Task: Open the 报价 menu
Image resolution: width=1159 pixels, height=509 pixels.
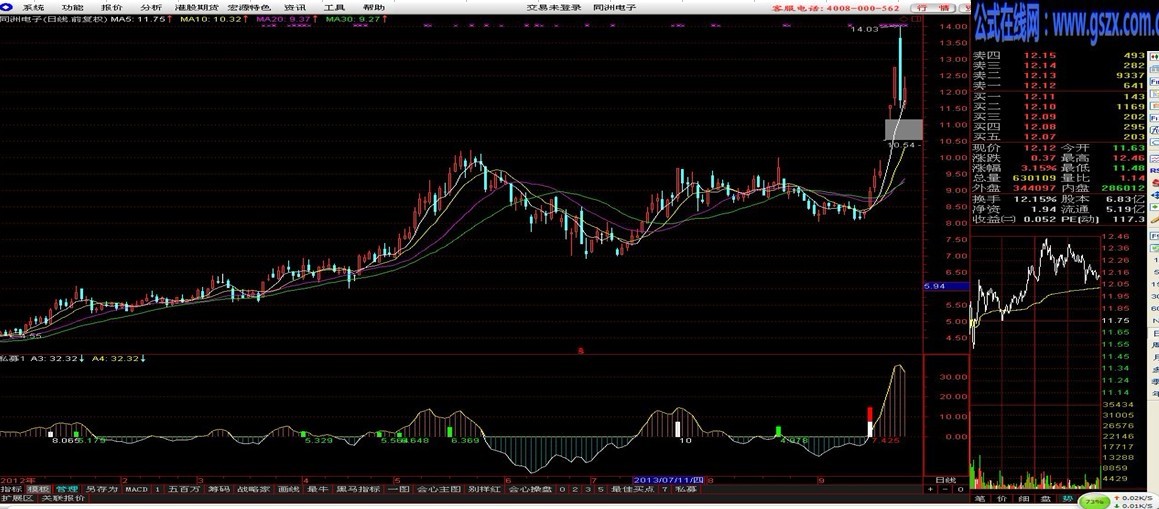Action: tap(112, 7)
